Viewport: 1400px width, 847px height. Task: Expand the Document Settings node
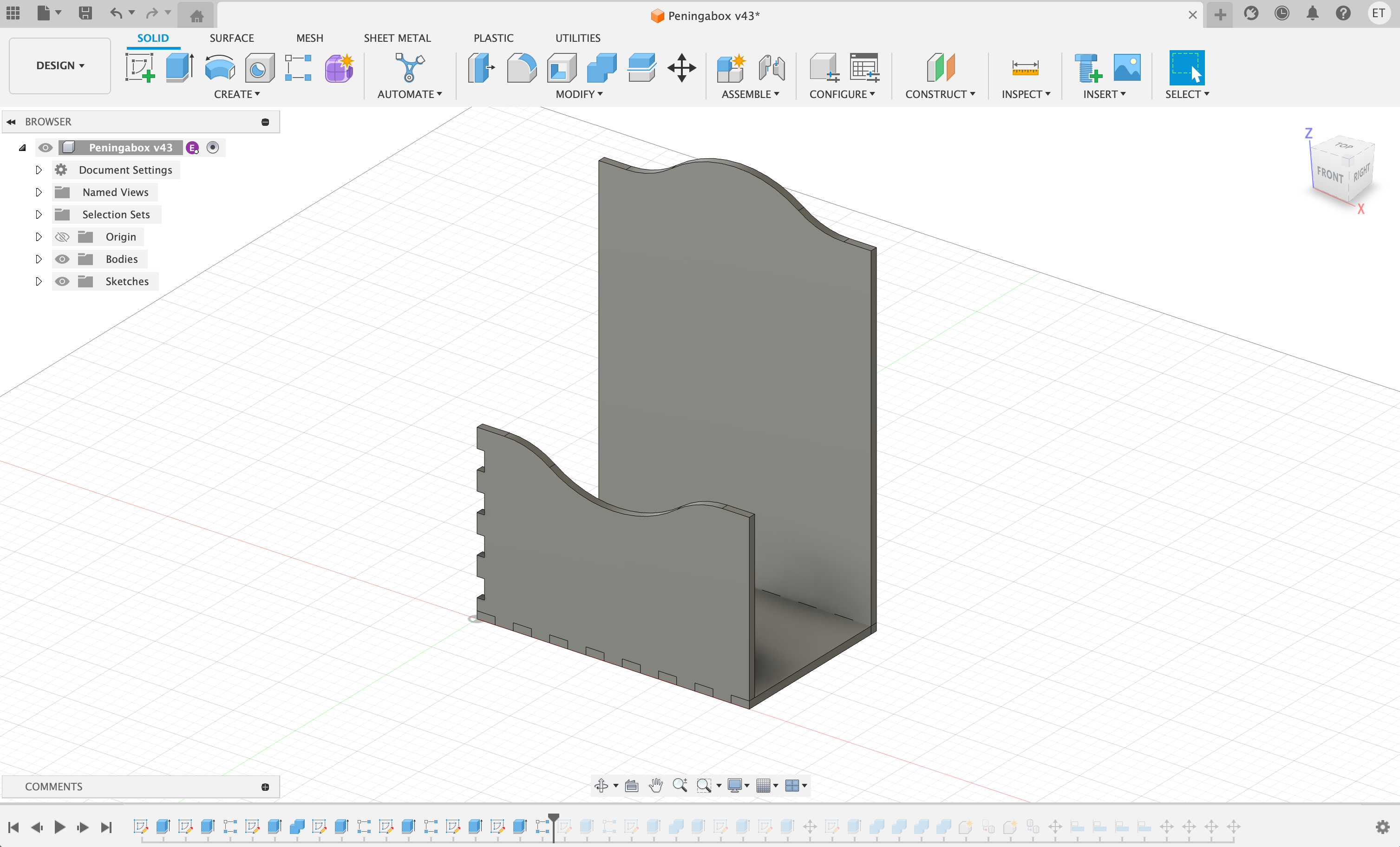click(x=39, y=170)
